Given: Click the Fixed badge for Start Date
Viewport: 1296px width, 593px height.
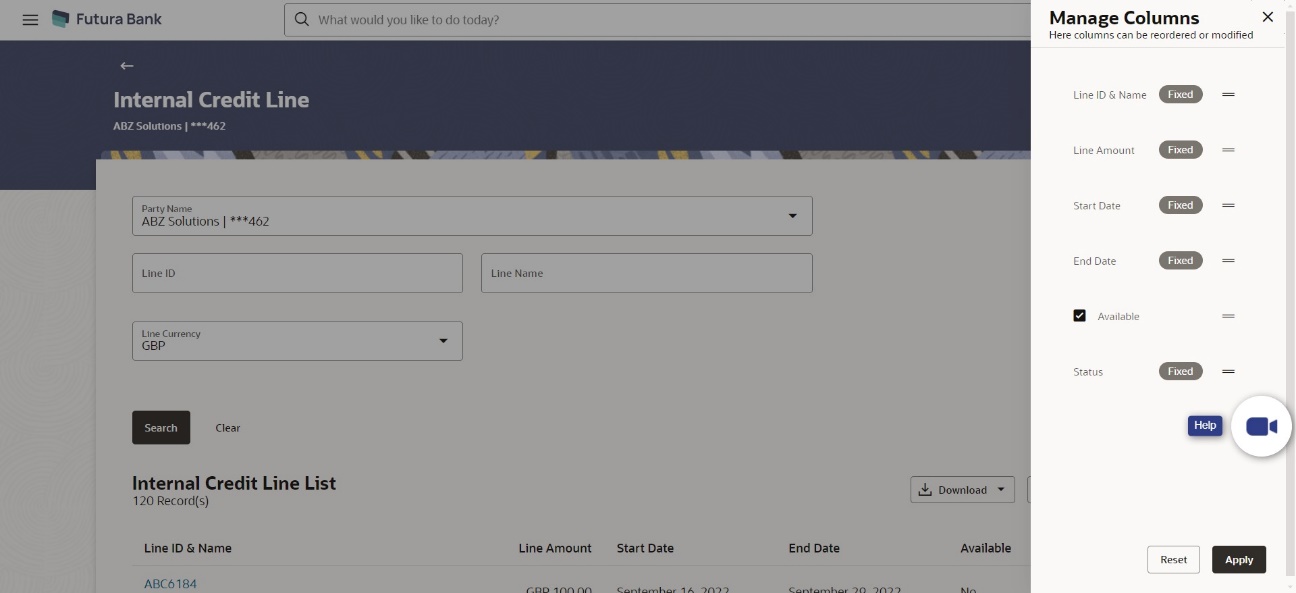Looking at the screenshot, I should [x=1180, y=205].
